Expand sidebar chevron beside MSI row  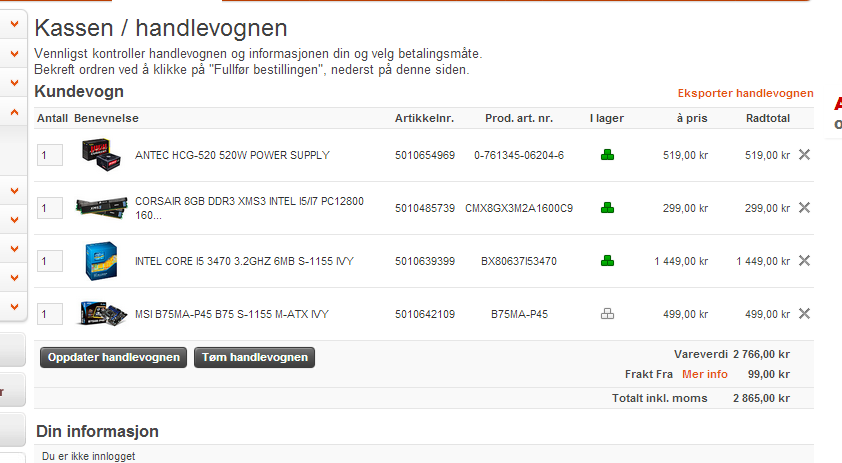(14, 307)
